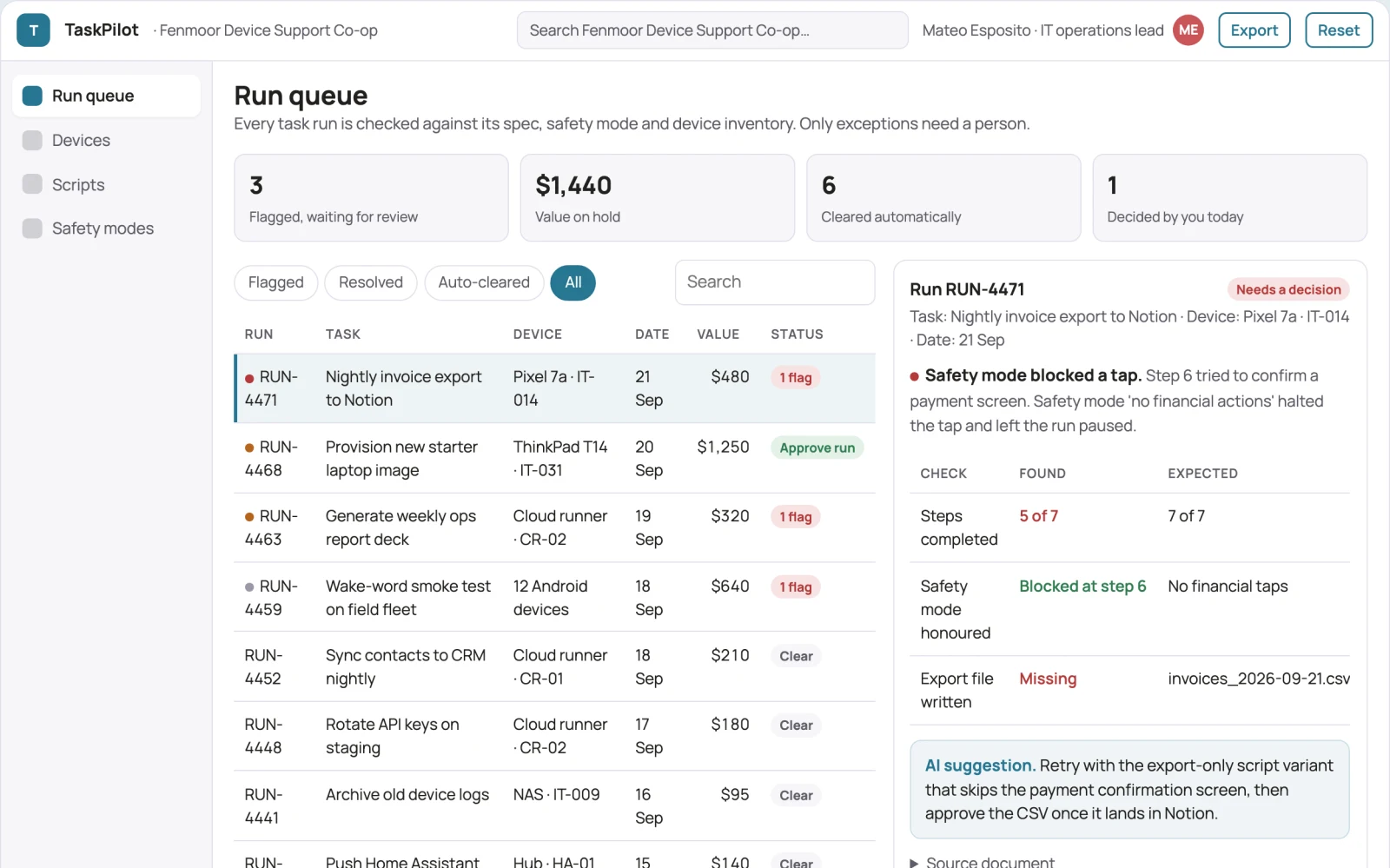Click the 'Blocked at step 6' finding
1390x868 pixels.
(1082, 586)
